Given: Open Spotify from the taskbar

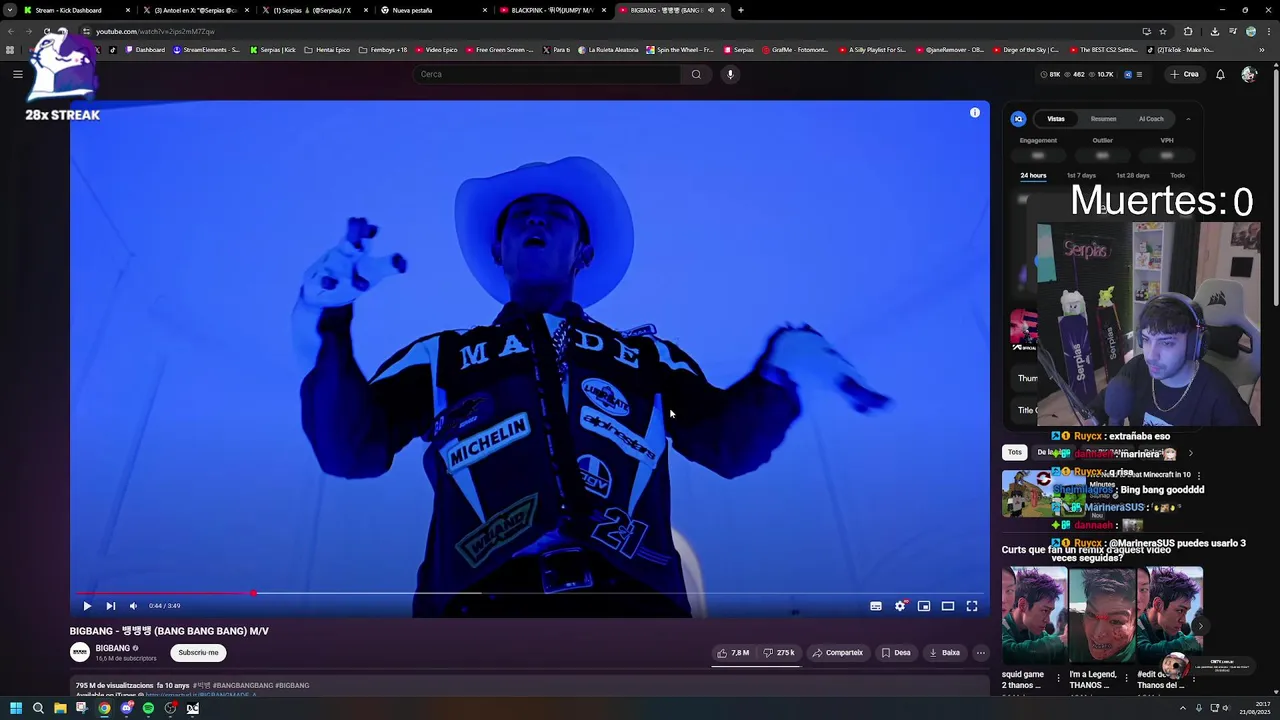Looking at the screenshot, I should point(148,709).
